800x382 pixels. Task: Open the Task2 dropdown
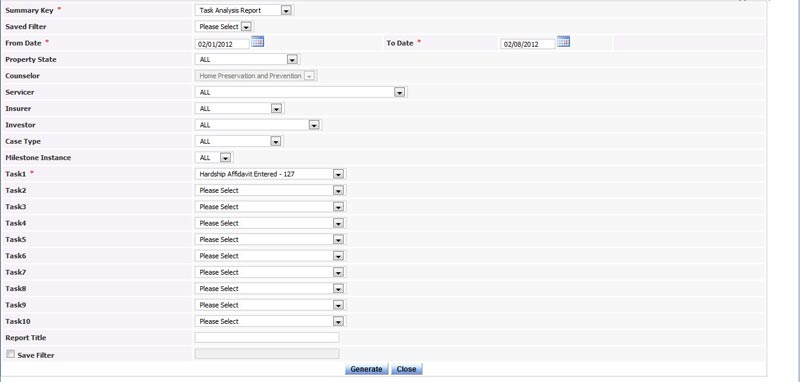click(270, 190)
